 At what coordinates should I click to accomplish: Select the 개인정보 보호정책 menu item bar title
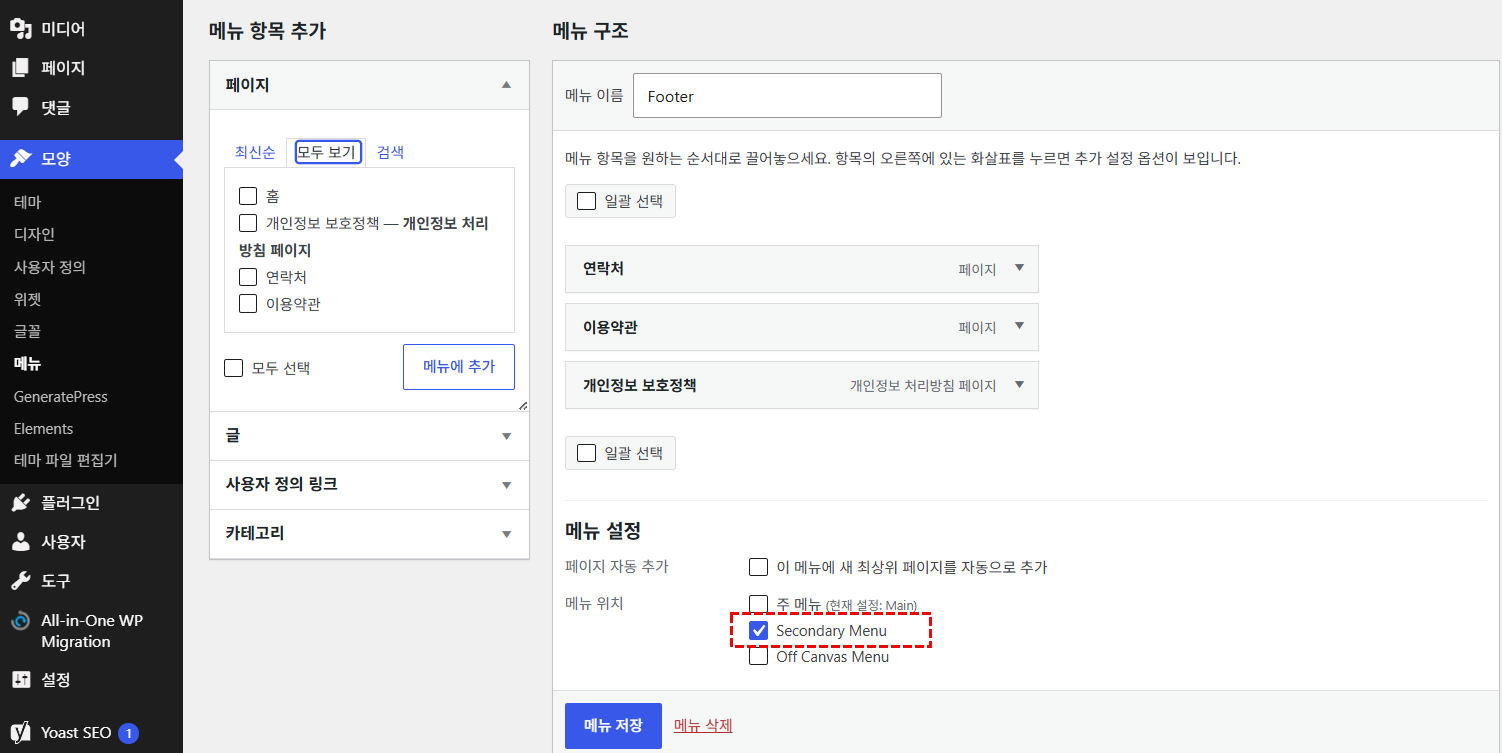(640, 385)
